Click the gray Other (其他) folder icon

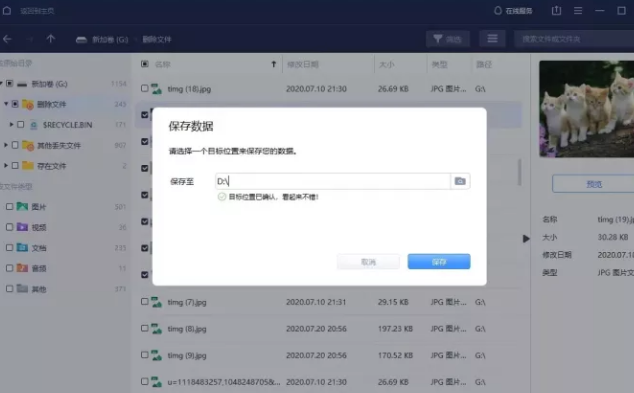(22, 289)
